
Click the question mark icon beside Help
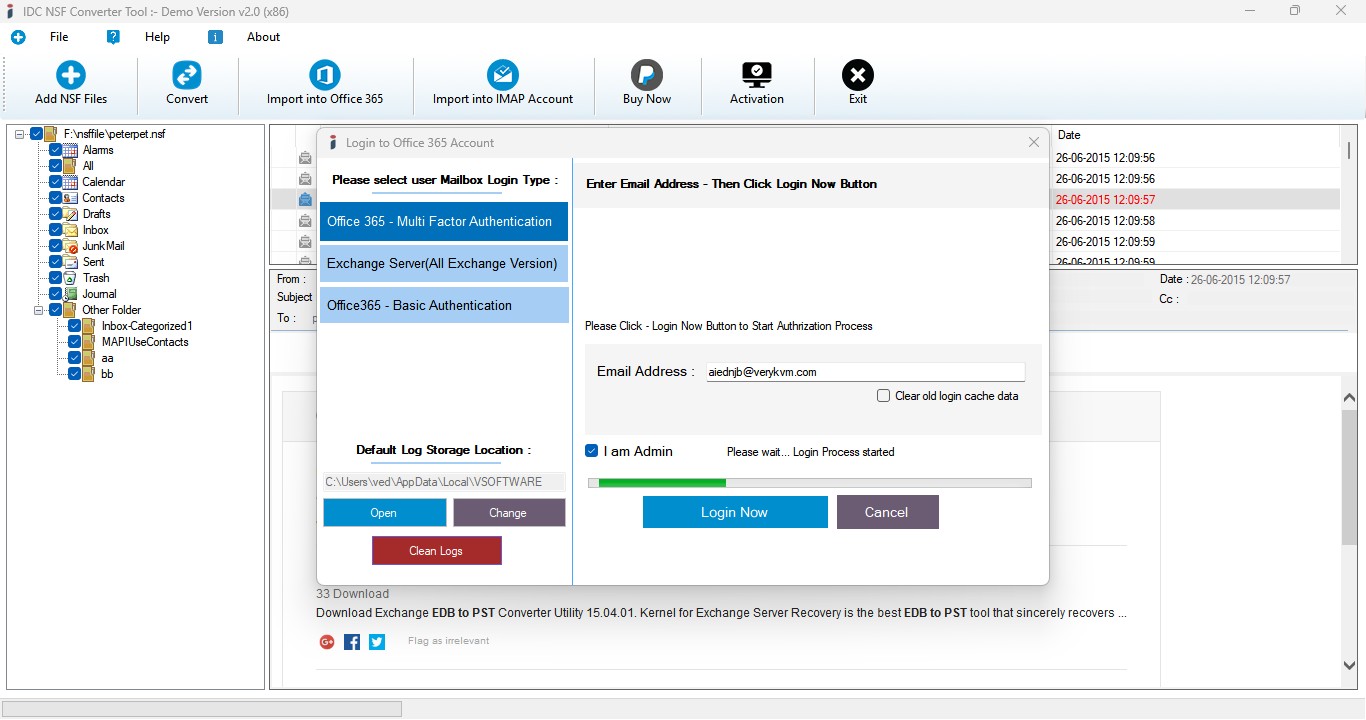[x=113, y=37]
